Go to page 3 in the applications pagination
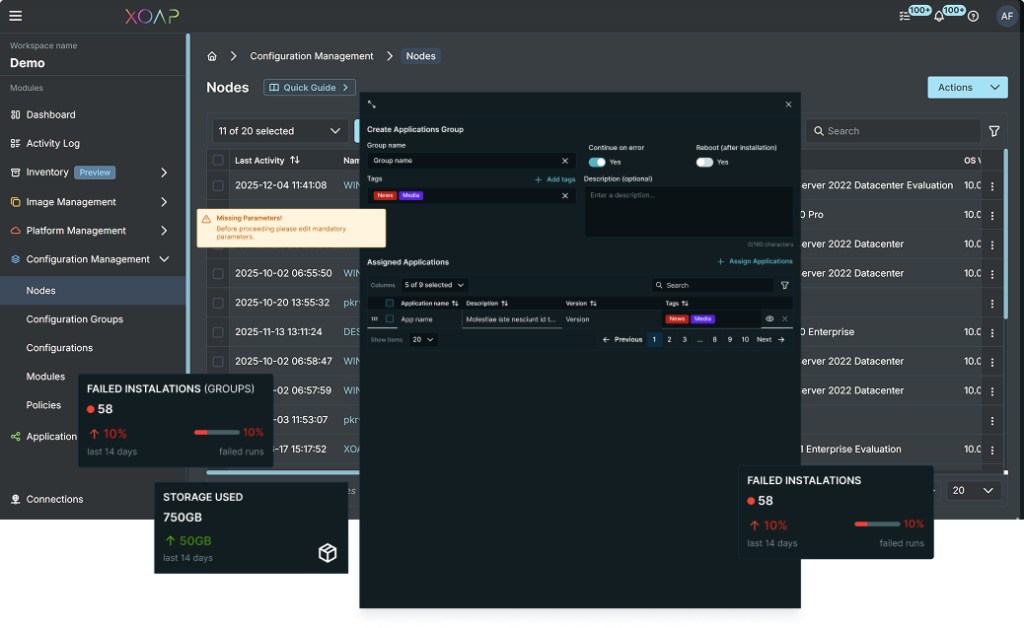This screenshot has height=628, width=1024. 685,339
